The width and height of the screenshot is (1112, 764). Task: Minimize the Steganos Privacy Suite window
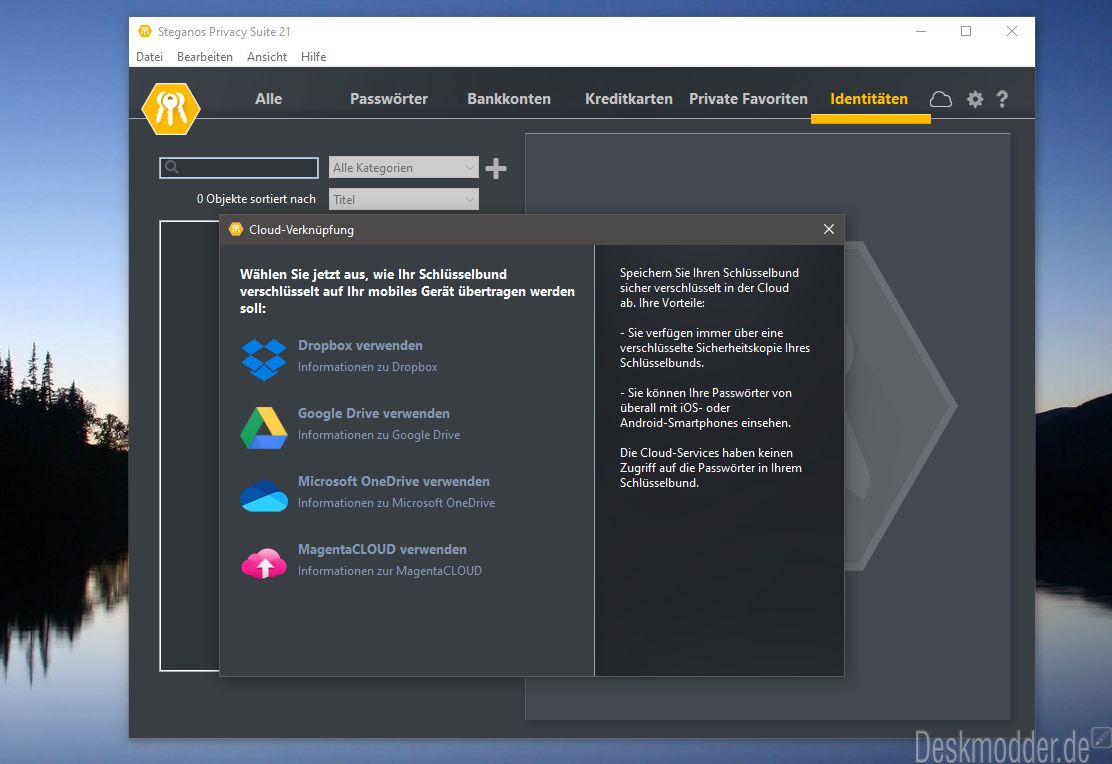[x=921, y=31]
